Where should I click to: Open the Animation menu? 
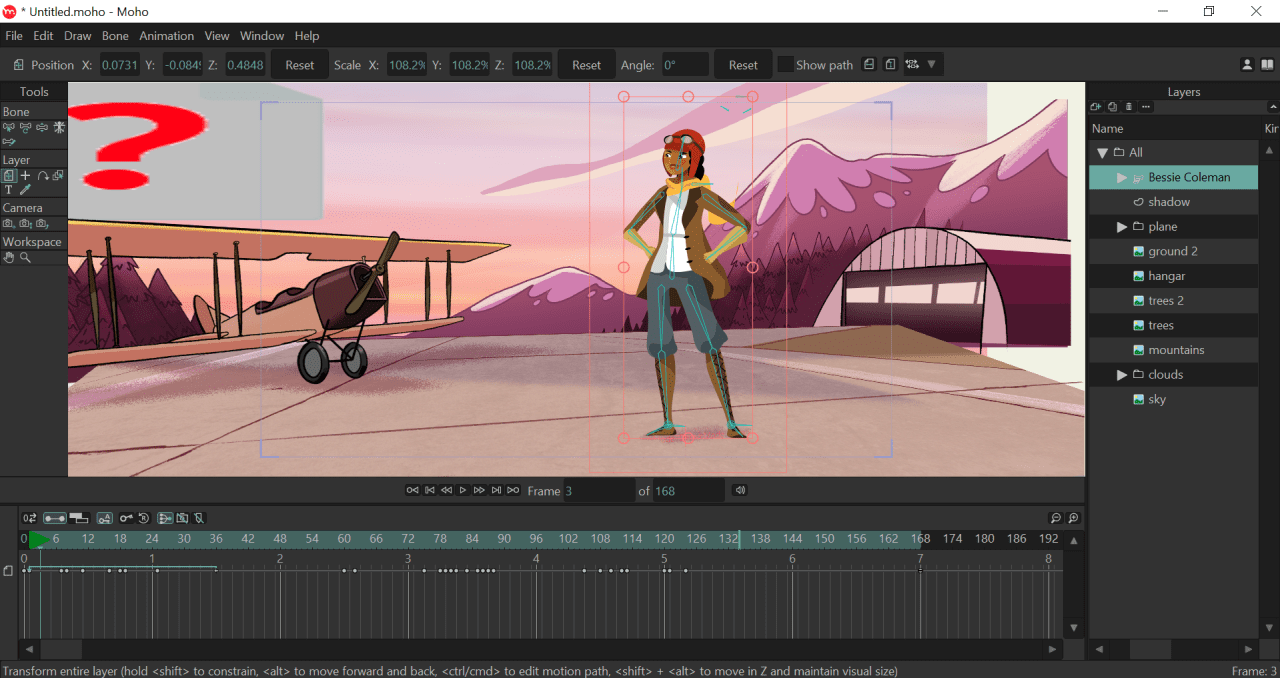pos(166,35)
